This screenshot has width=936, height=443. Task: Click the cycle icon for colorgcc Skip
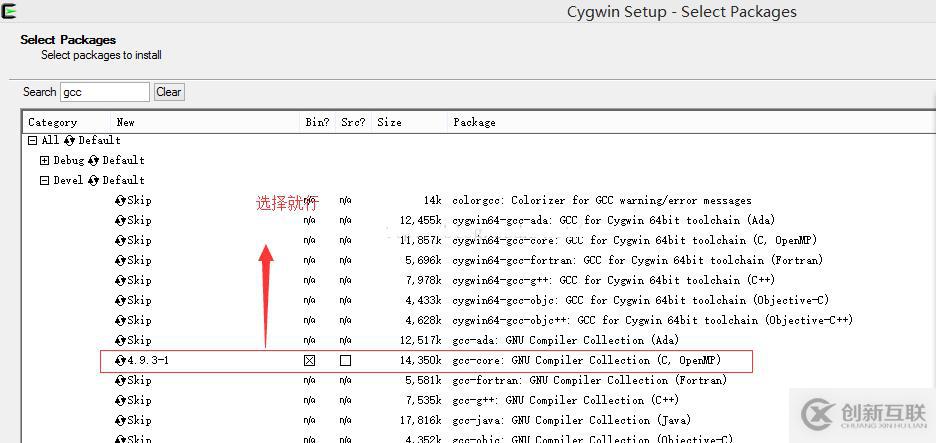(x=120, y=201)
